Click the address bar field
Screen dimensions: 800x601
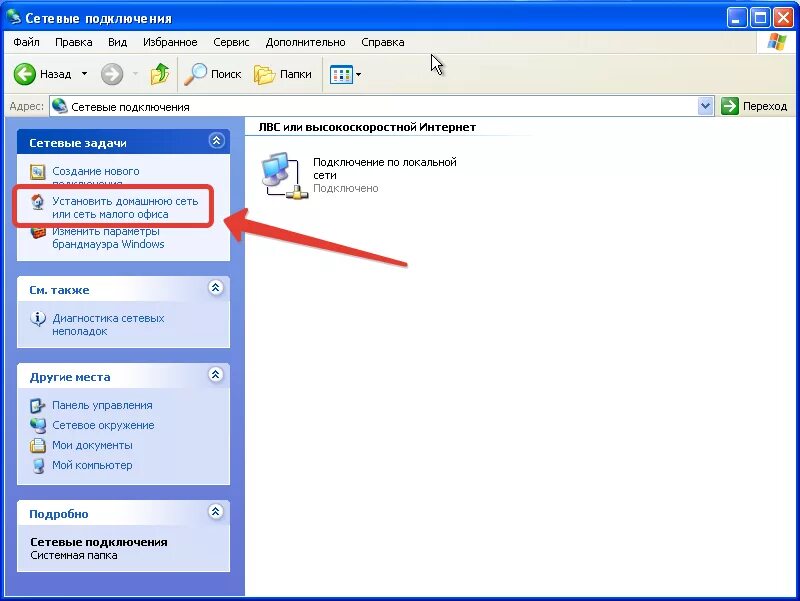click(x=381, y=107)
